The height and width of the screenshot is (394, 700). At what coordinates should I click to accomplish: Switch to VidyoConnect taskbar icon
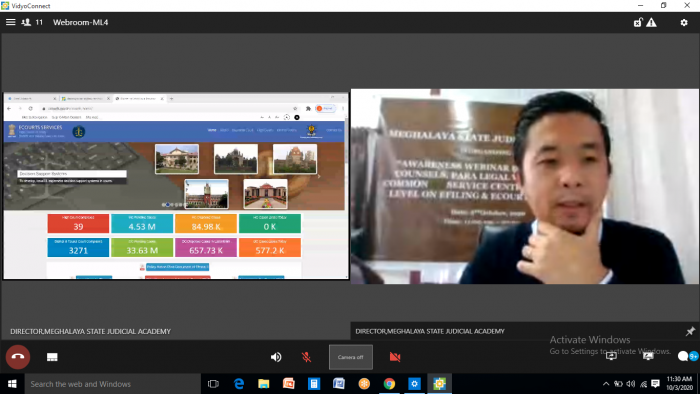439,384
